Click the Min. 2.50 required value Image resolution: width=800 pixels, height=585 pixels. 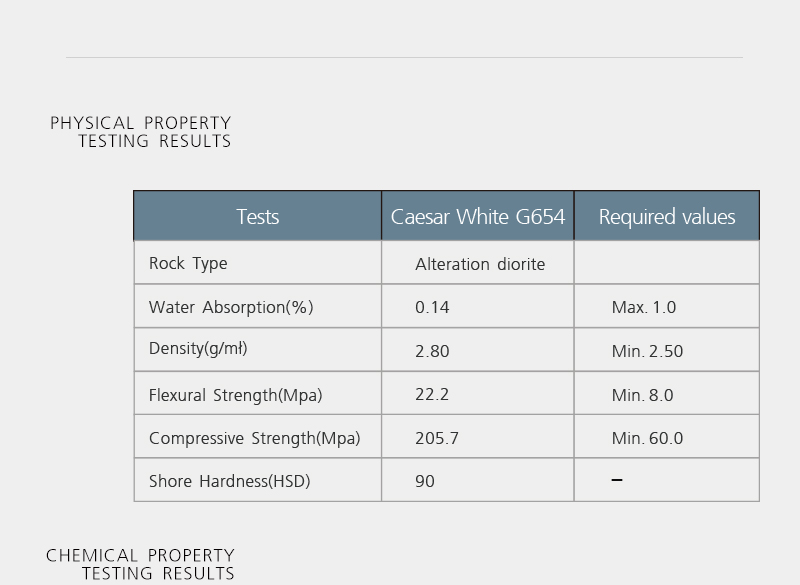[x=647, y=351]
